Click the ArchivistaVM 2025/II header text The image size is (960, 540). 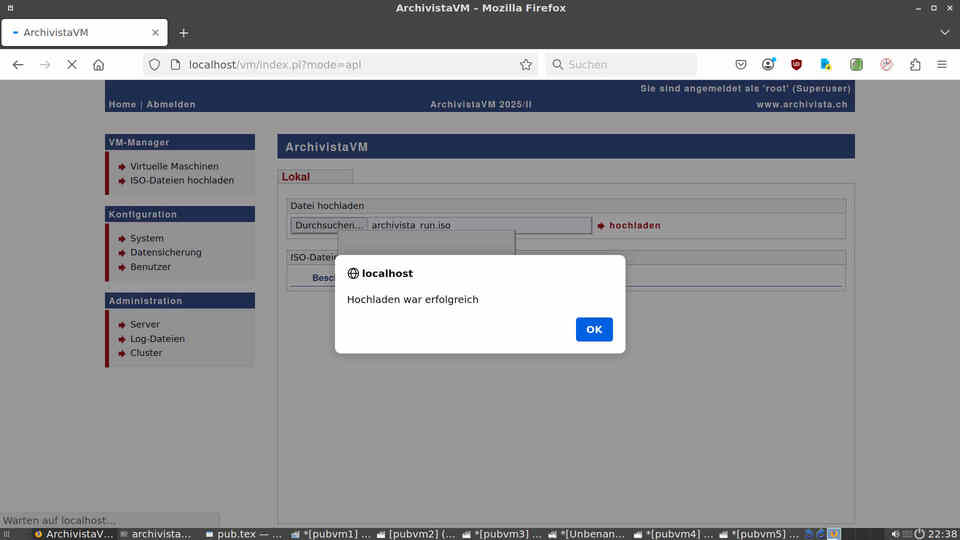(x=481, y=105)
